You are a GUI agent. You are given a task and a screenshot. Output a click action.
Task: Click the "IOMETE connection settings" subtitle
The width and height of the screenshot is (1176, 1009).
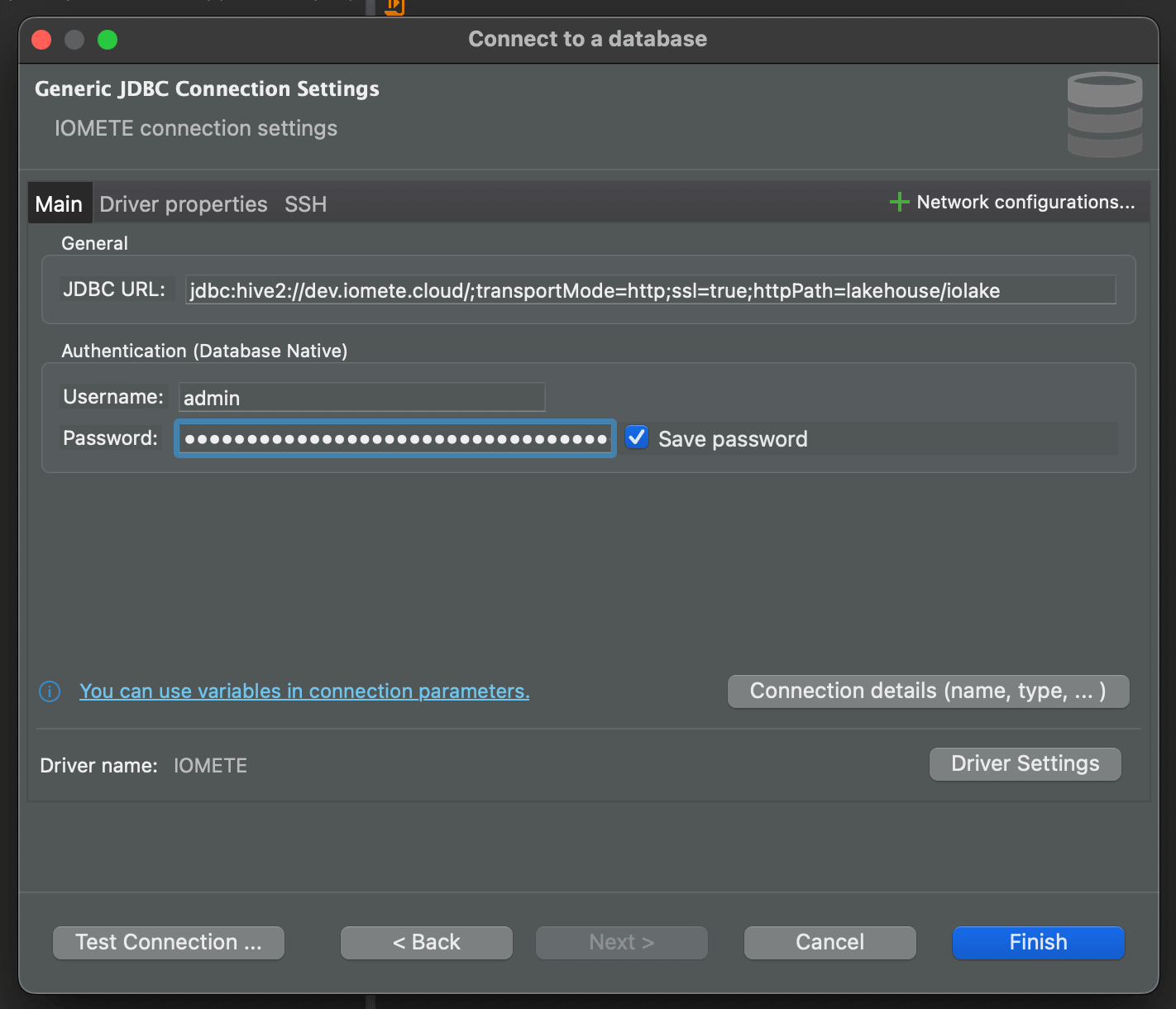(x=196, y=128)
